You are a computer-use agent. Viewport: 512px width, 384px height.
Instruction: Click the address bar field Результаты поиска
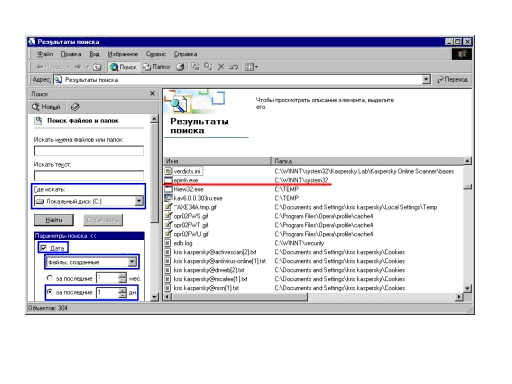pos(238,80)
